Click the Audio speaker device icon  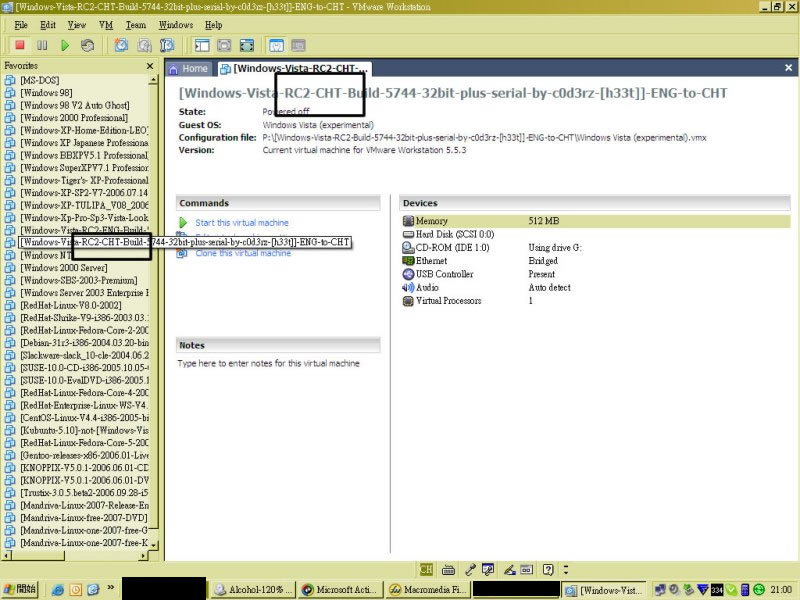[408, 287]
